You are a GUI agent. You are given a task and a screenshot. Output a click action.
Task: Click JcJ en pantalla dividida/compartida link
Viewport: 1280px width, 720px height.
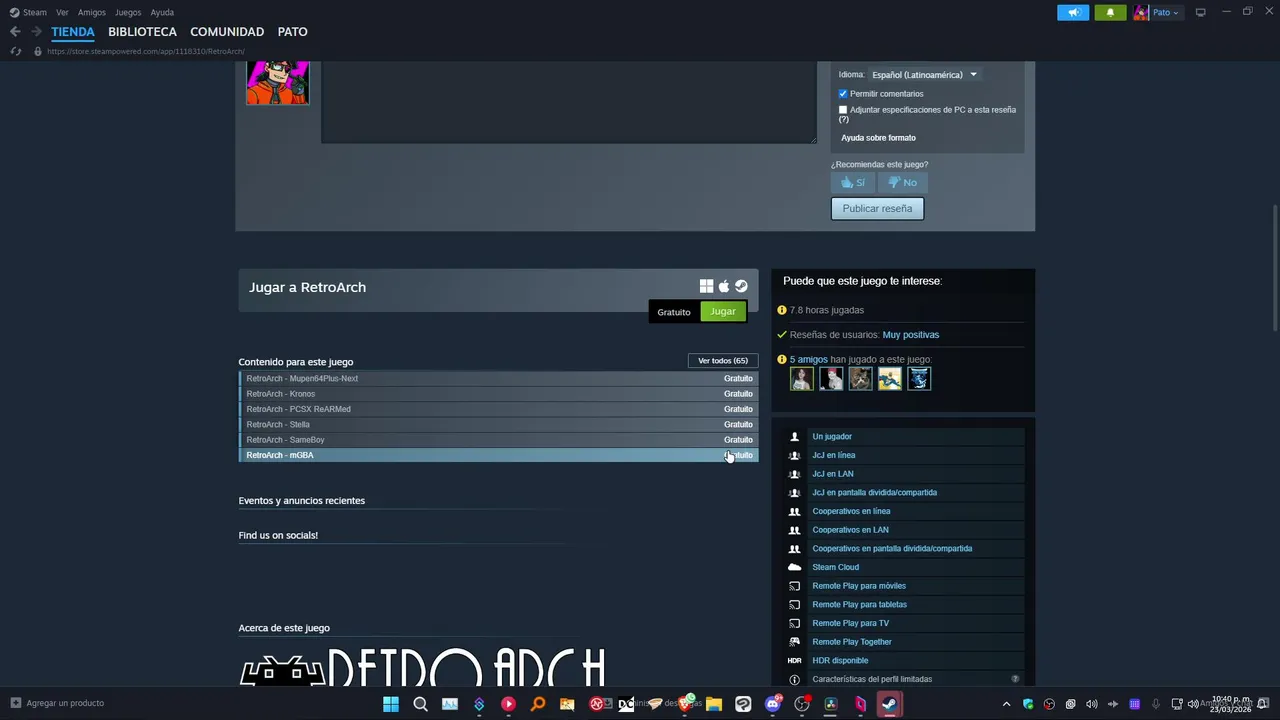click(x=874, y=493)
